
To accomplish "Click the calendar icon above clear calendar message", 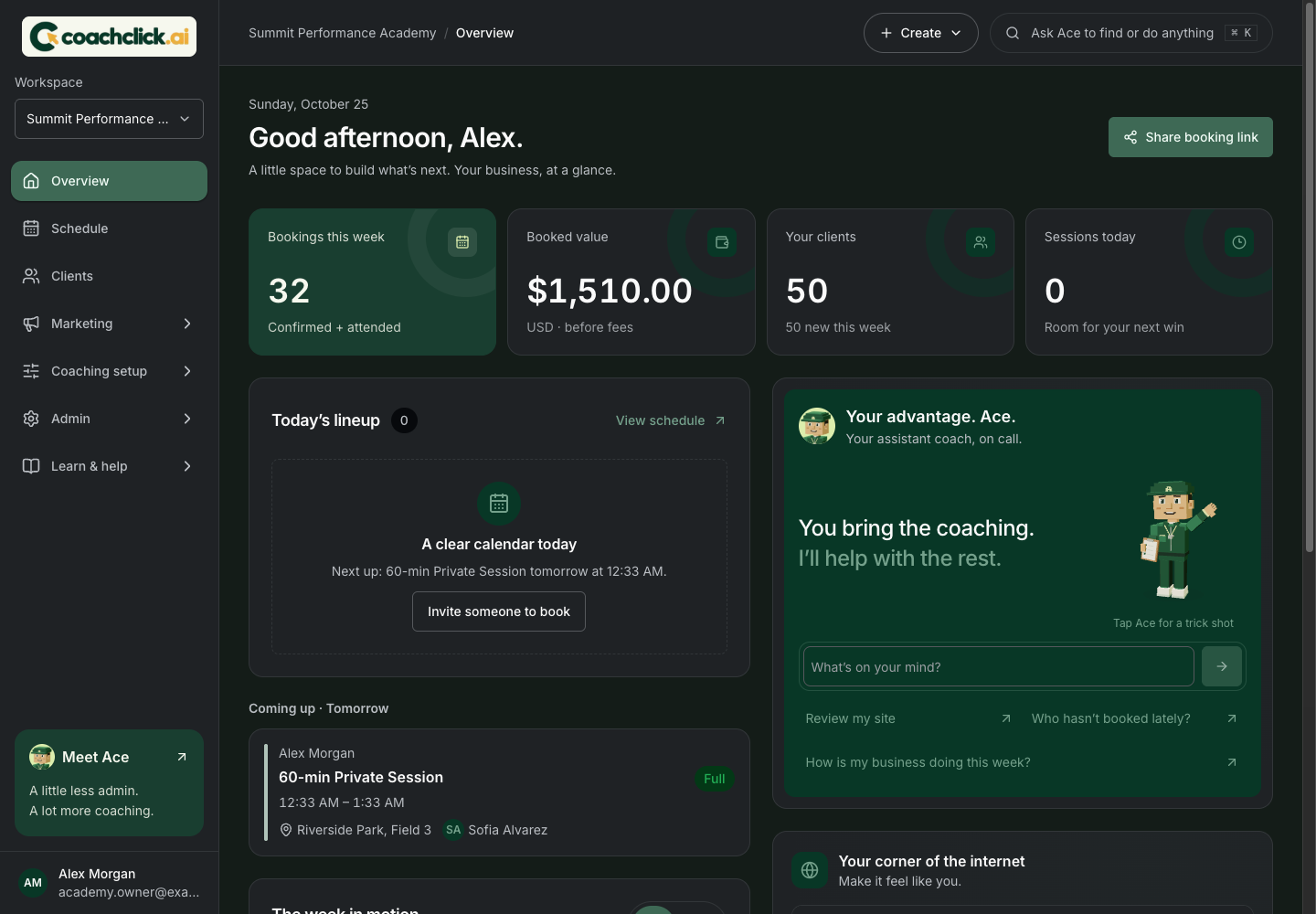I will (499, 504).
